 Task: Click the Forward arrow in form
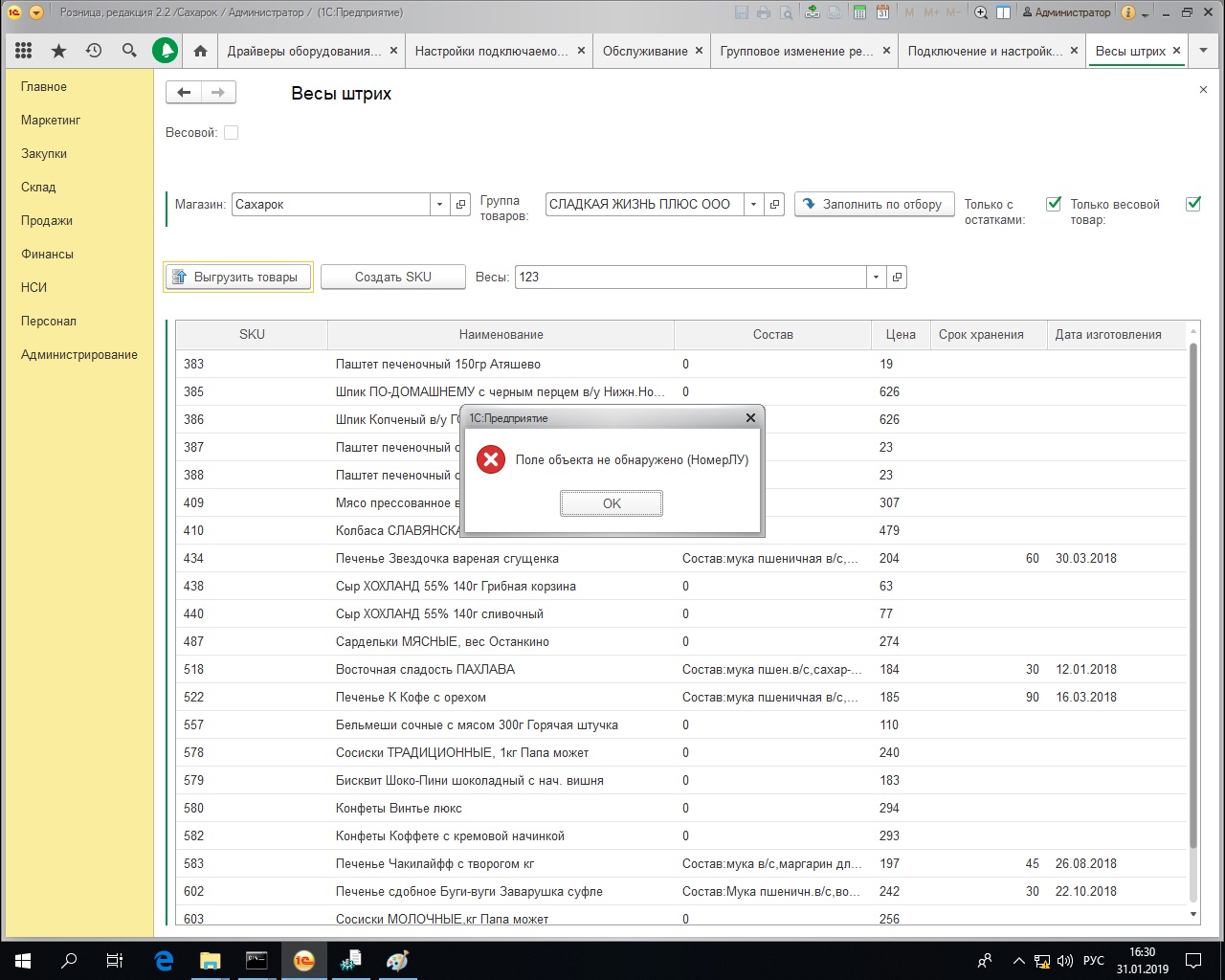tap(218, 92)
